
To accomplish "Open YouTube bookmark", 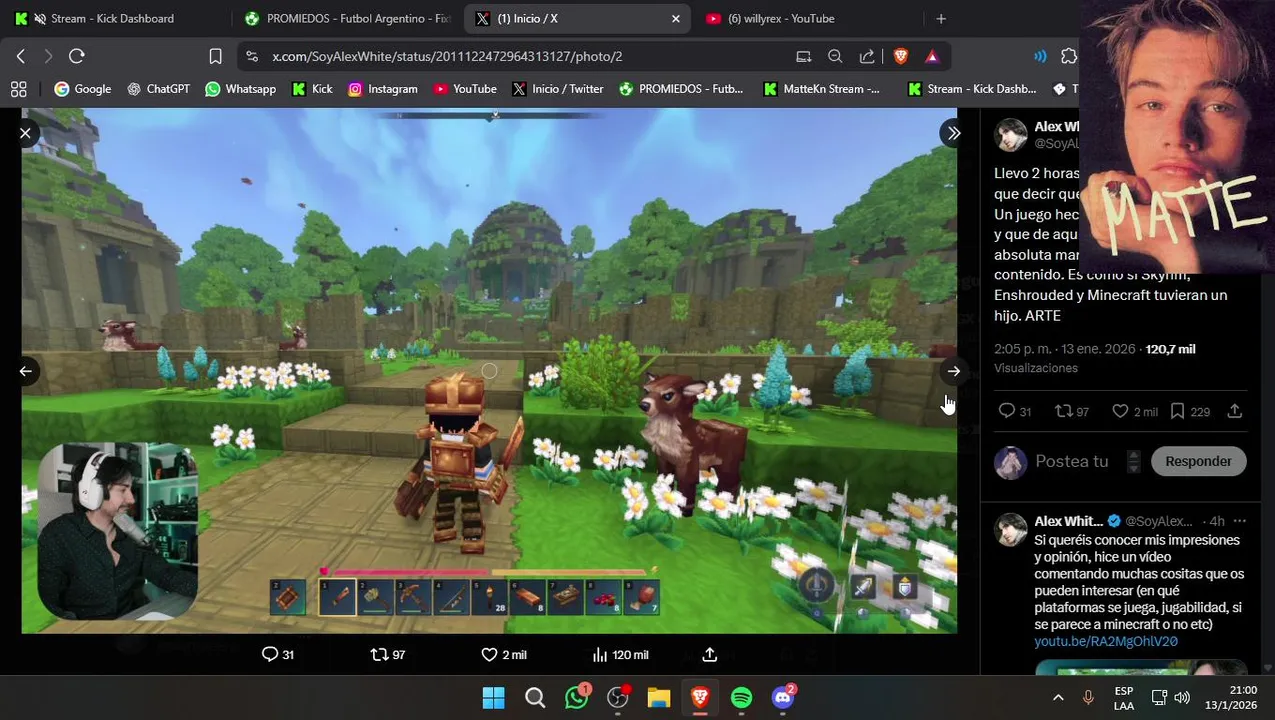I will pyautogui.click(x=465, y=89).
